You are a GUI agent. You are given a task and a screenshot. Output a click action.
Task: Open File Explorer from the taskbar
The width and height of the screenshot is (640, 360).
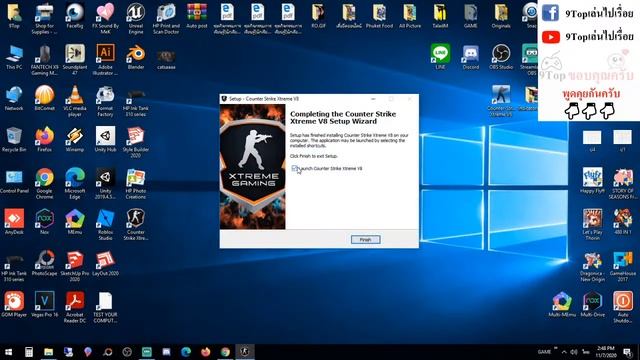[49, 352]
